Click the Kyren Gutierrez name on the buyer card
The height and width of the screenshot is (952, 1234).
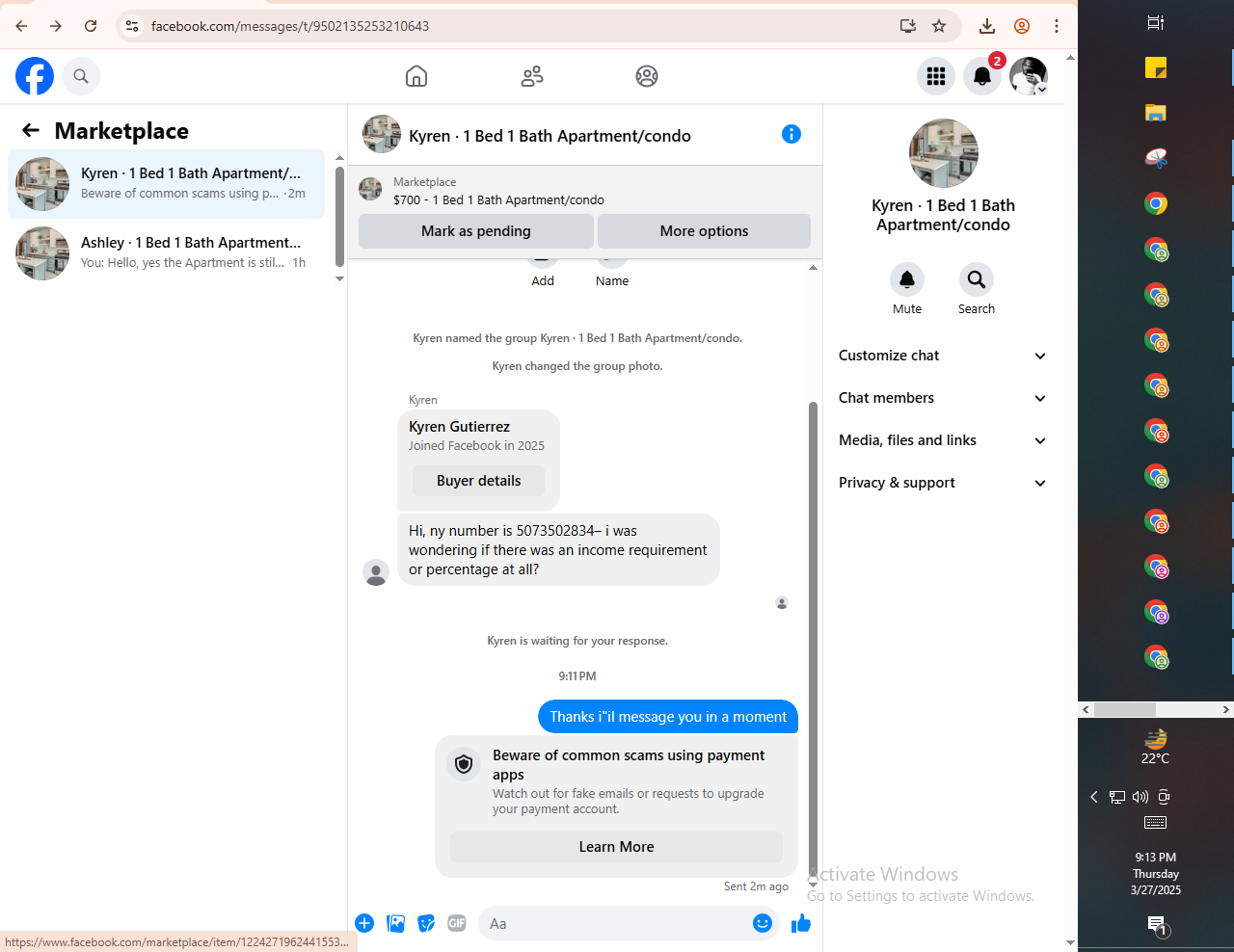tap(459, 427)
